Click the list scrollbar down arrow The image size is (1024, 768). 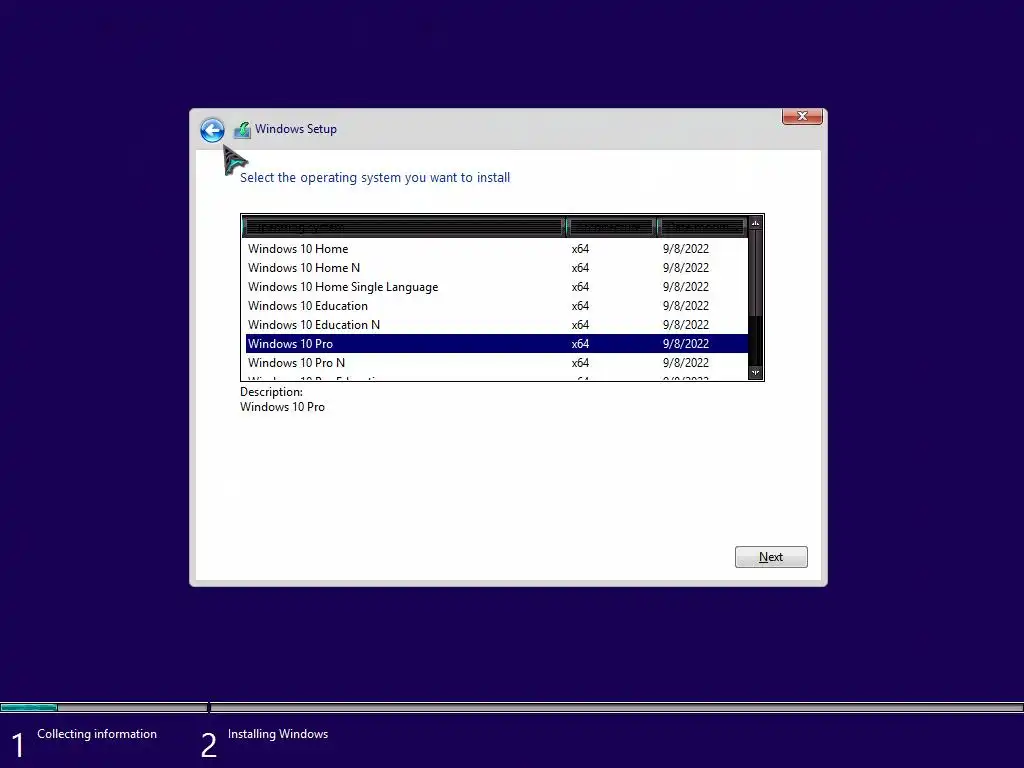point(756,372)
